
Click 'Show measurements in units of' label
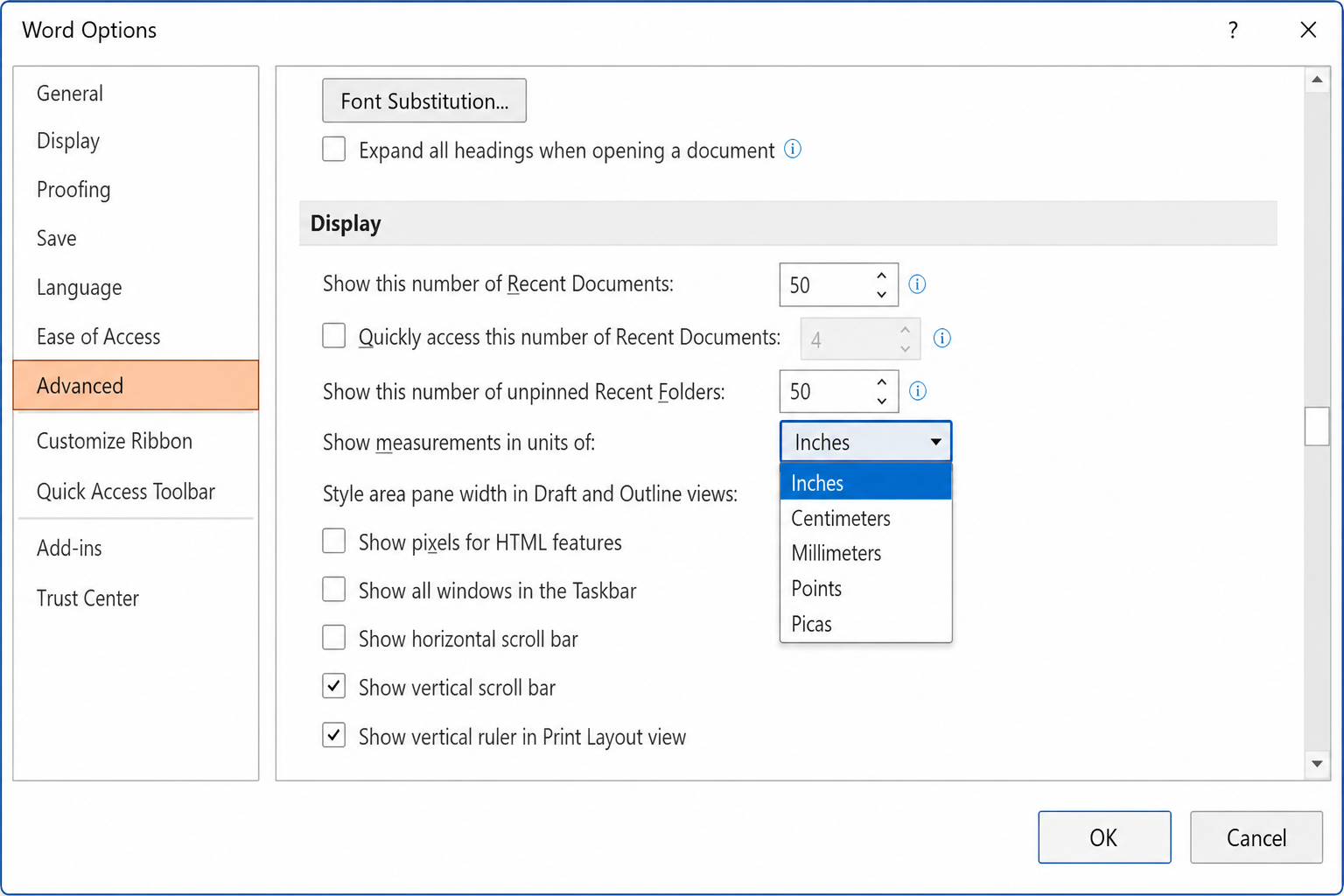pos(458,443)
